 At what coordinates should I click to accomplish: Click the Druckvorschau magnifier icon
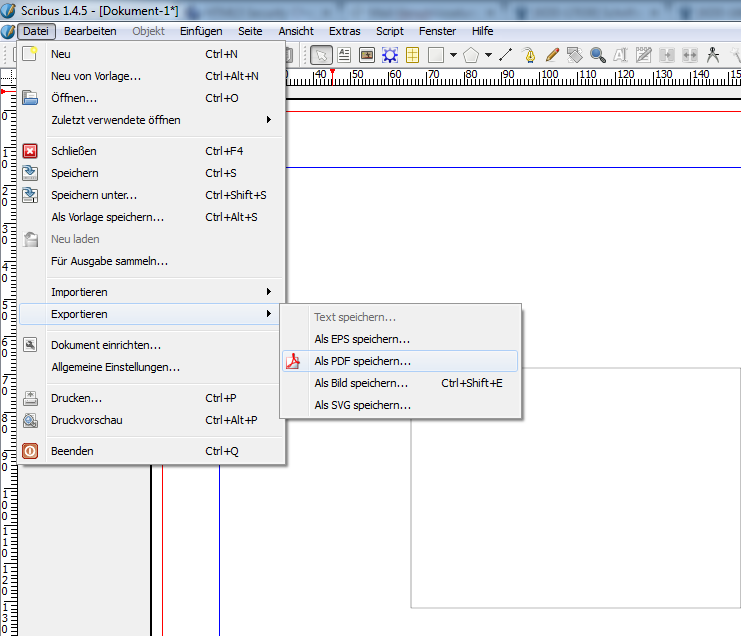pos(30,420)
